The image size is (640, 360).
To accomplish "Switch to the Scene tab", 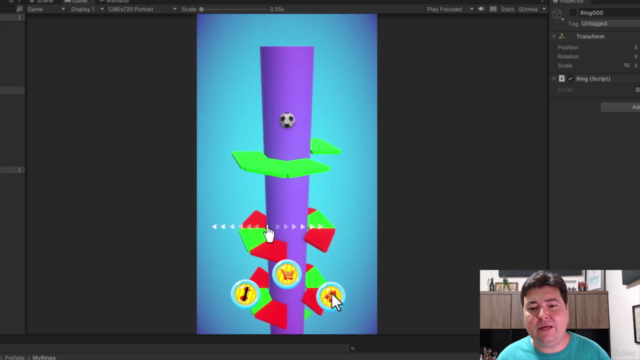I will (42, 2).
